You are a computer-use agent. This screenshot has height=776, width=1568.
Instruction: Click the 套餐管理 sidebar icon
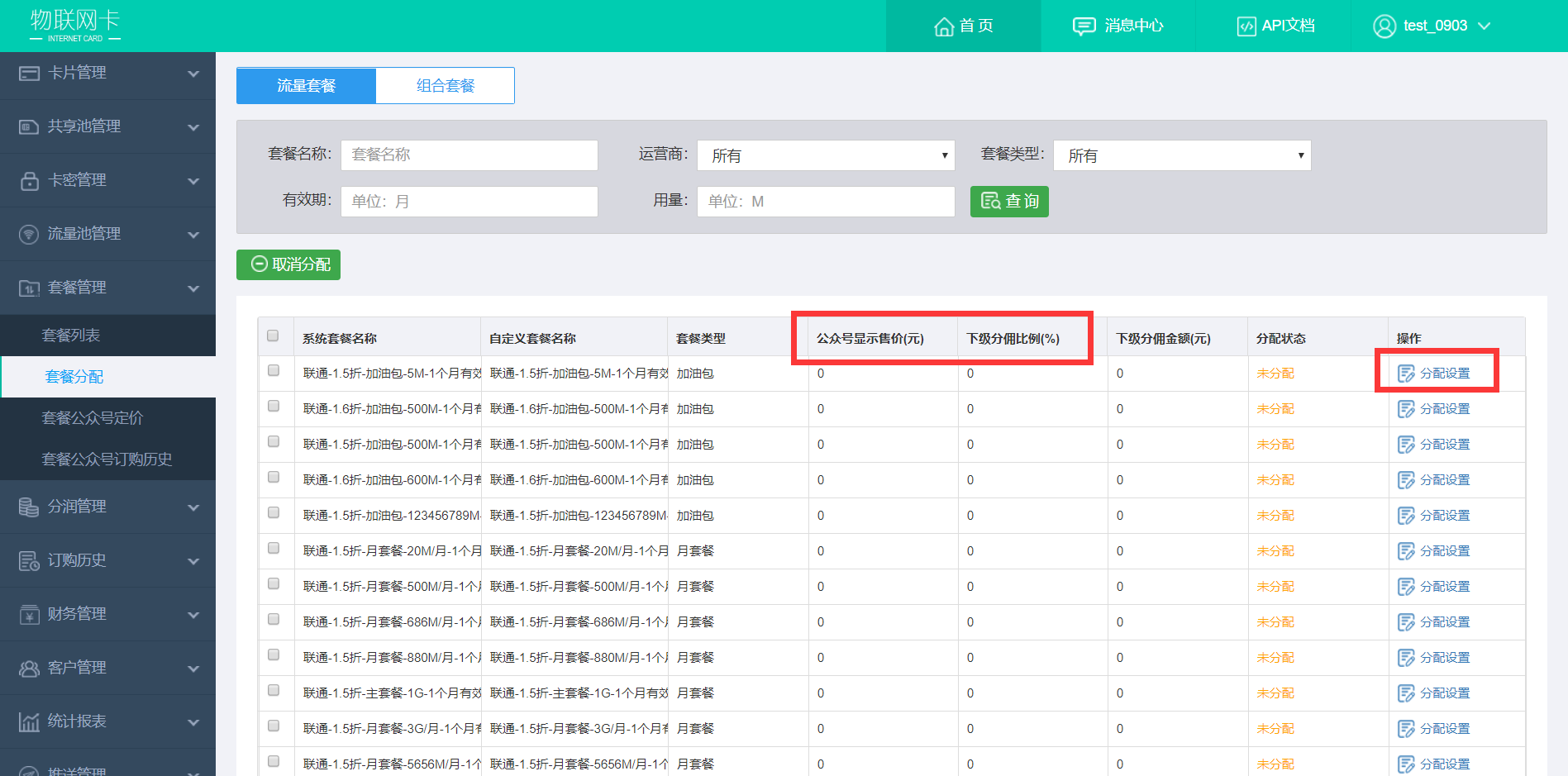[x=29, y=288]
